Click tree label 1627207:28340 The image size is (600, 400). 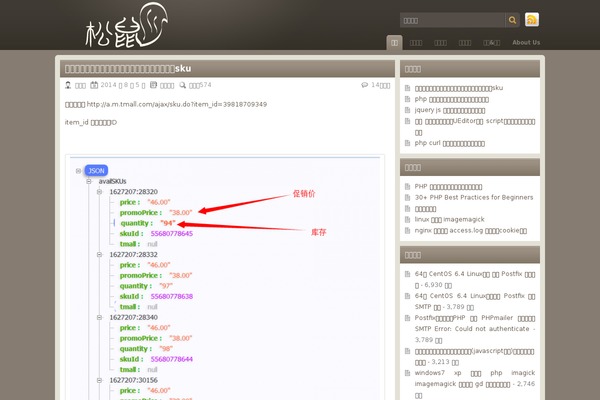click(x=134, y=317)
